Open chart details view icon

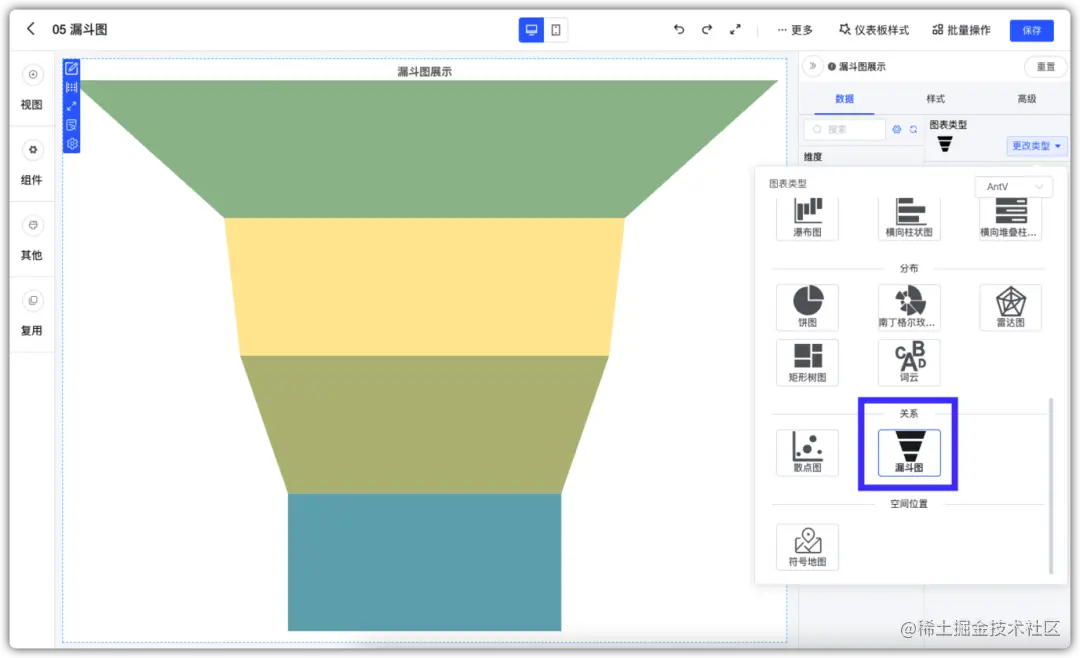click(72, 125)
